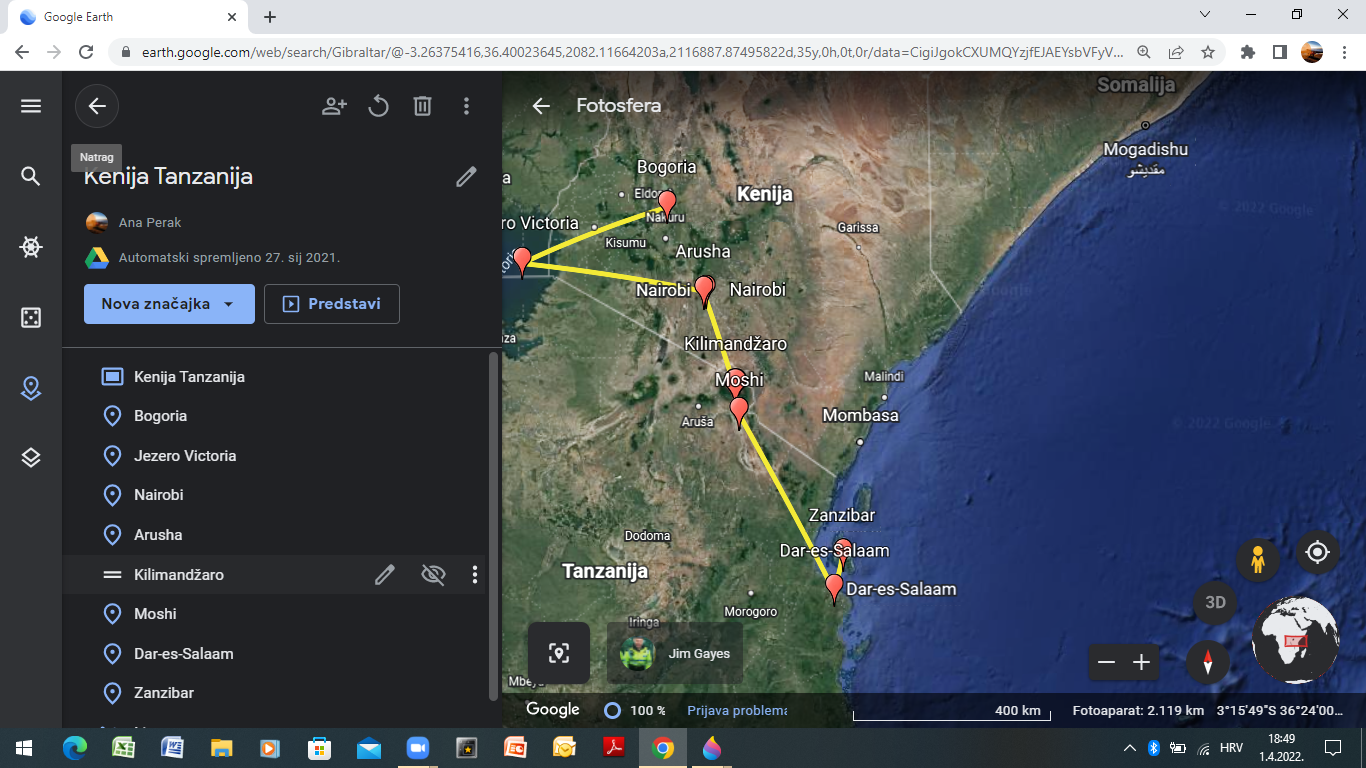Click back arrow next to Fotosfera
The height and width of the screenshot is (768, 1366).
pos(541,106)
